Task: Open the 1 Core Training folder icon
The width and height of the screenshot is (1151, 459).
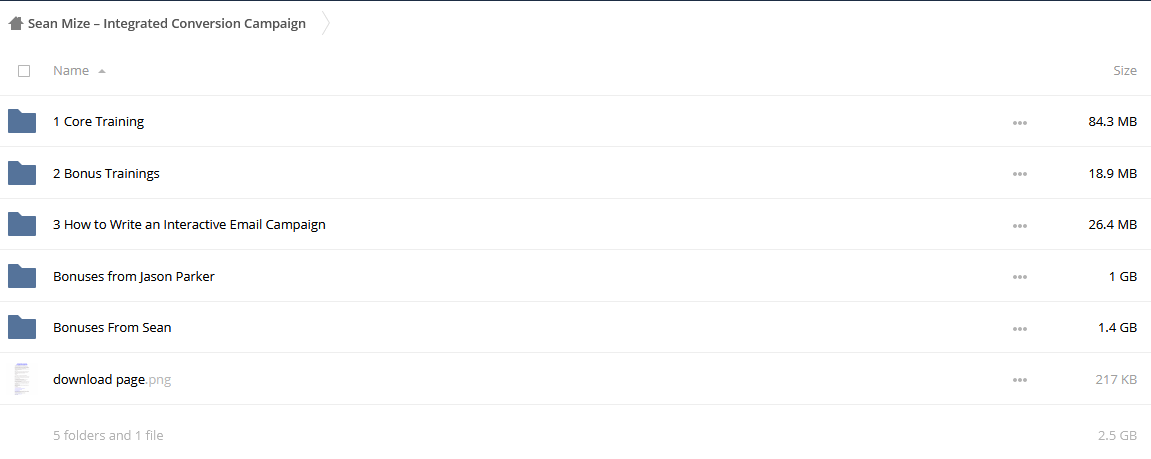Action: pos(22,121)
